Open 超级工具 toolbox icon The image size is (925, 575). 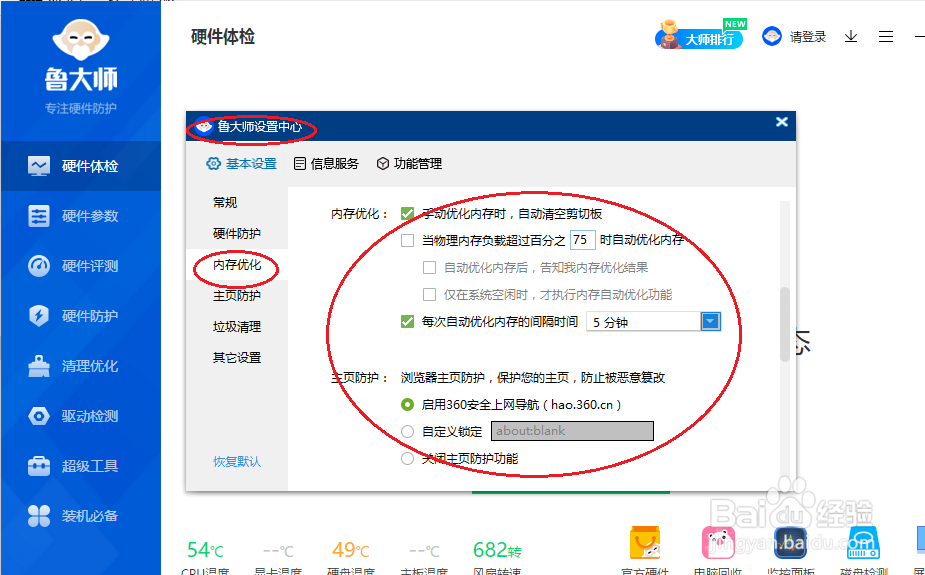39,466
